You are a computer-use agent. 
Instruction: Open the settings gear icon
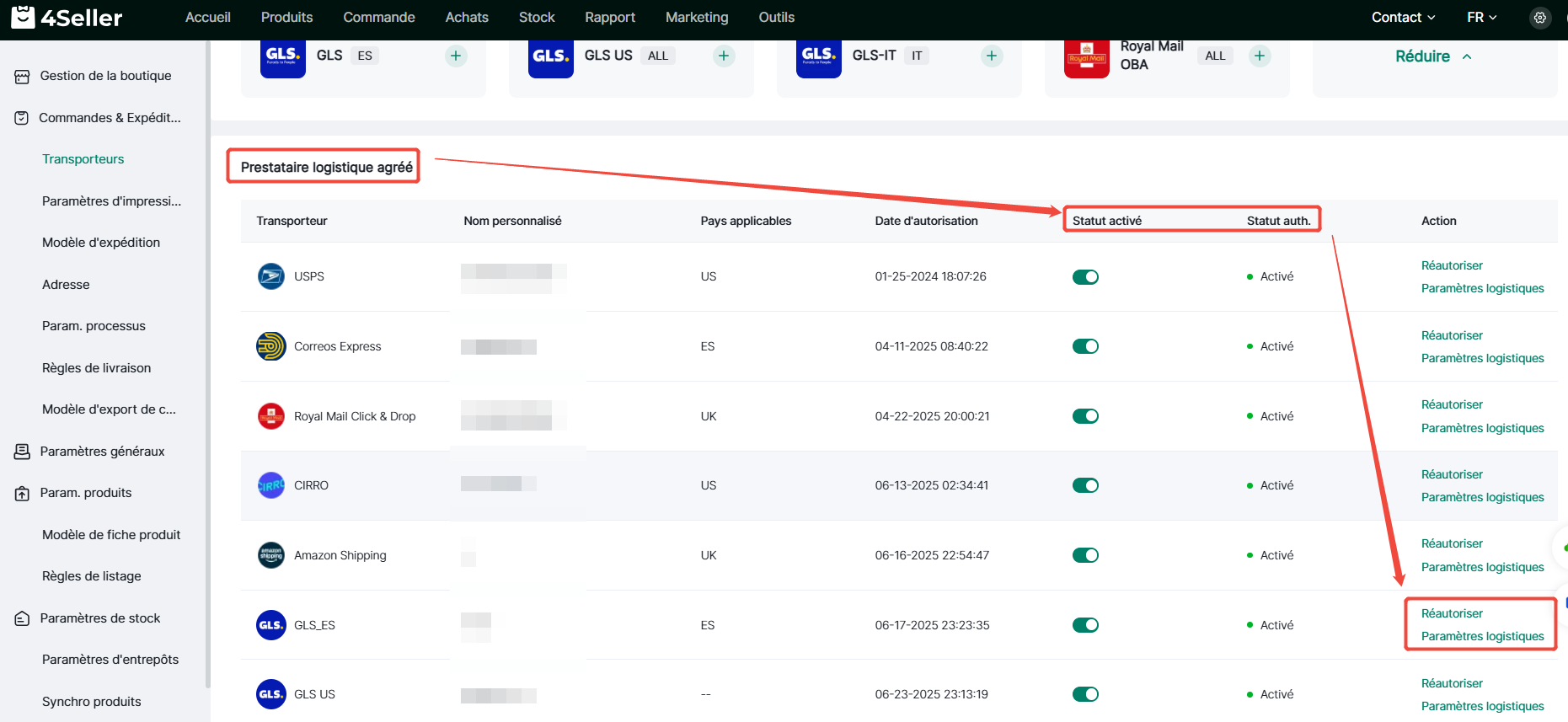tap(1540, 17)
